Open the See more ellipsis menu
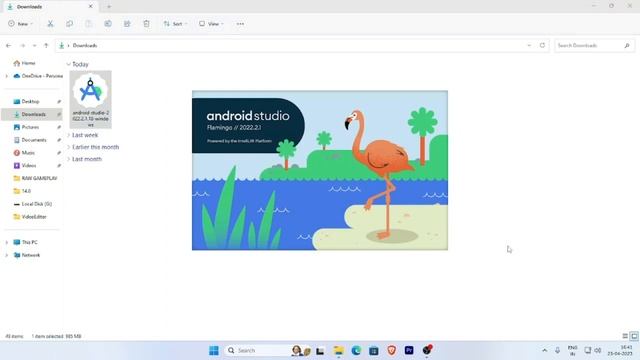 (240, 24)
